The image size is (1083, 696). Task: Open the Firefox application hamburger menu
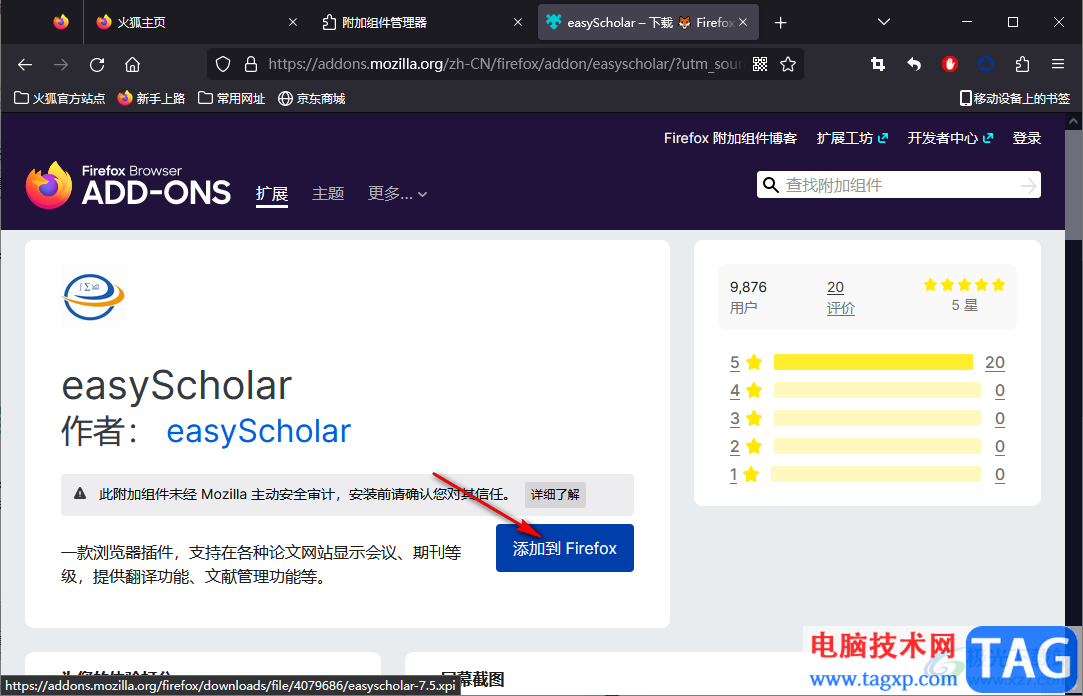1057,64
